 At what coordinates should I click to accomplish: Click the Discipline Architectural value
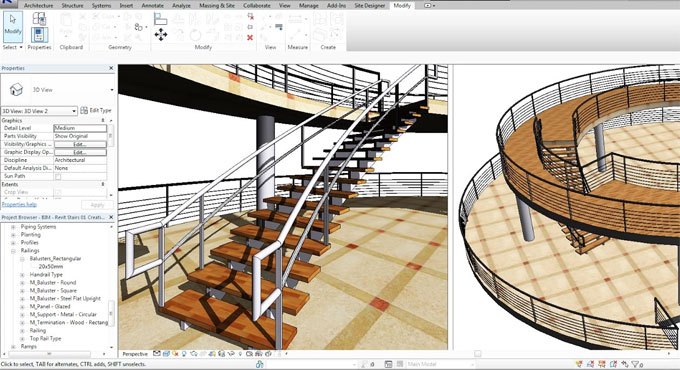click(80, 160)
